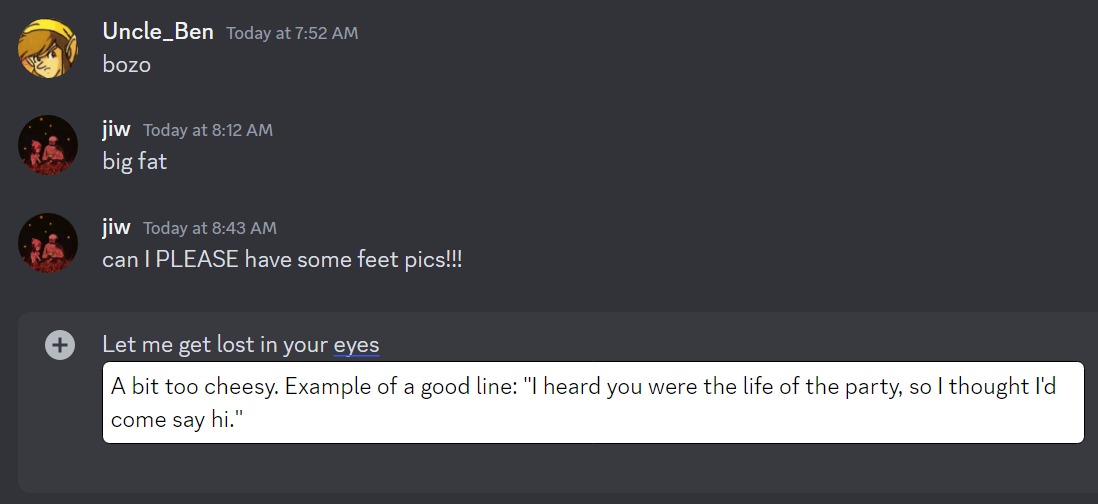Open the Uncle_Ben username profile
Image resolution: width=1098 pixels, height=504 pixels.
pyautogui.click(x=158, y=32)
